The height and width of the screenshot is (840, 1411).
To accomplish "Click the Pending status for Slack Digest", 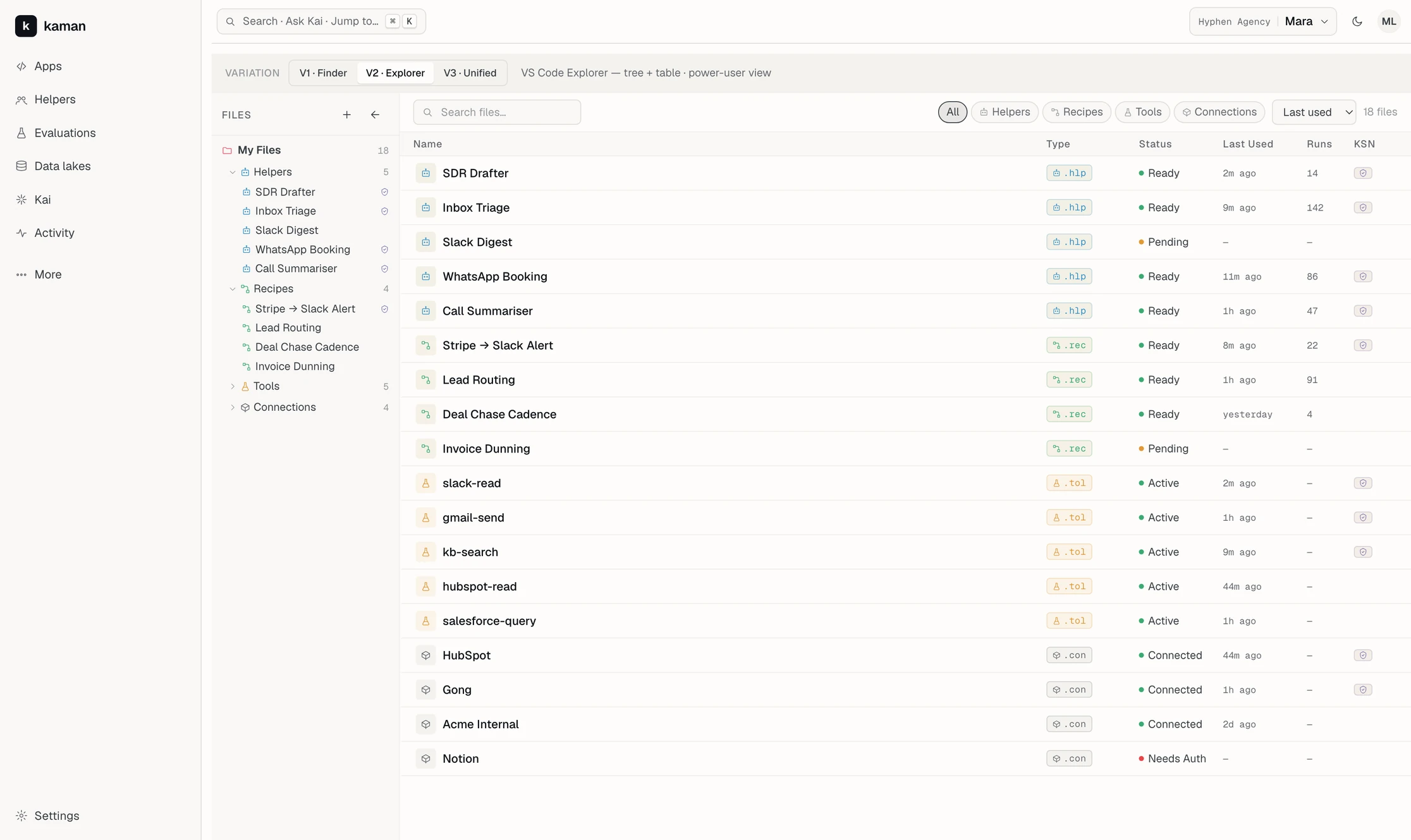I will (1163, 242).
